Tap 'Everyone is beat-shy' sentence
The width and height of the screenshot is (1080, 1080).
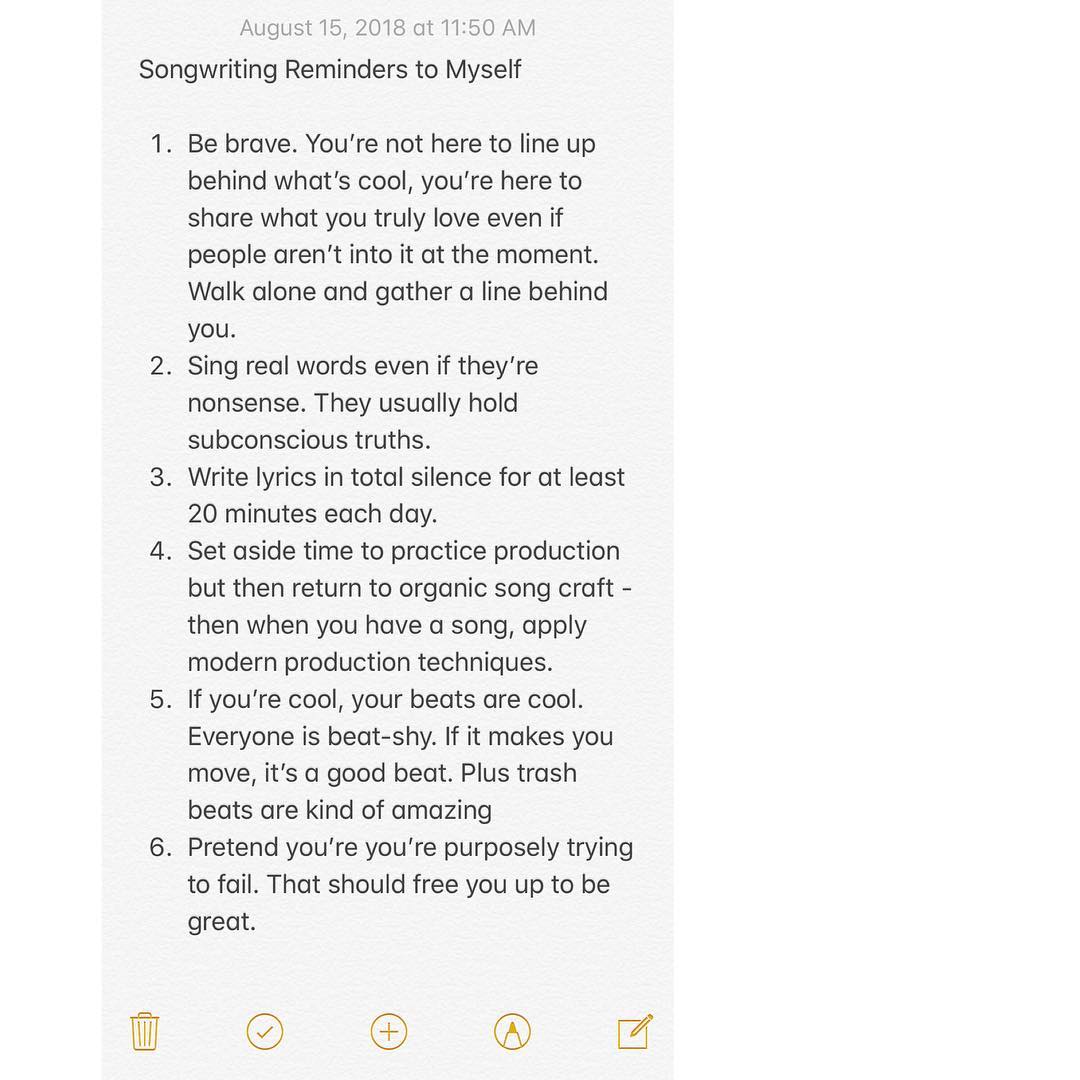click(312, 736)
